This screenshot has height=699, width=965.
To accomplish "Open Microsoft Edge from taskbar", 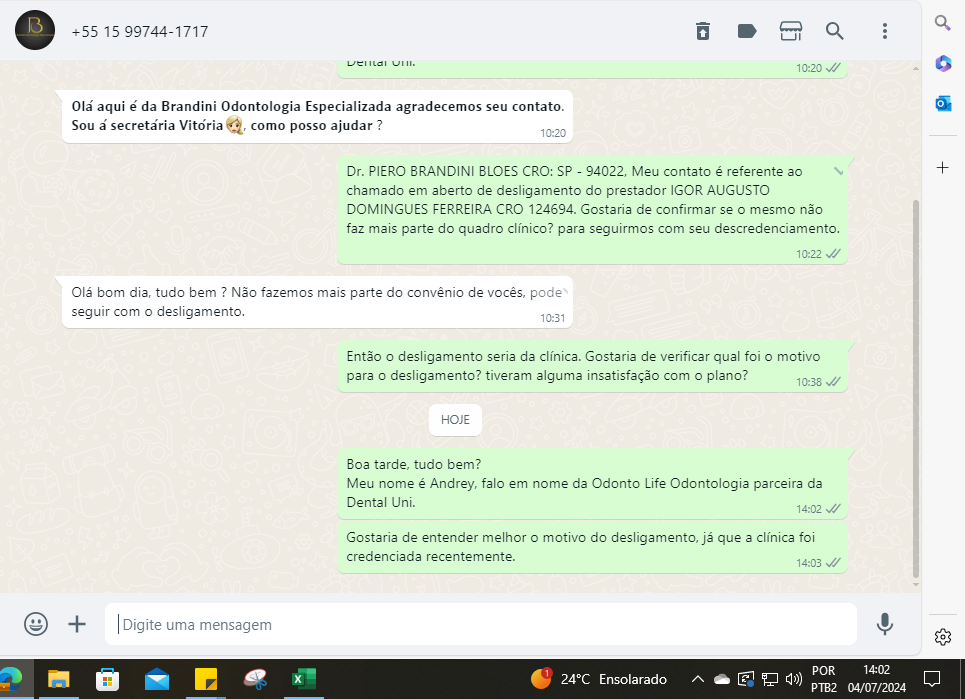I will (9, 679).
